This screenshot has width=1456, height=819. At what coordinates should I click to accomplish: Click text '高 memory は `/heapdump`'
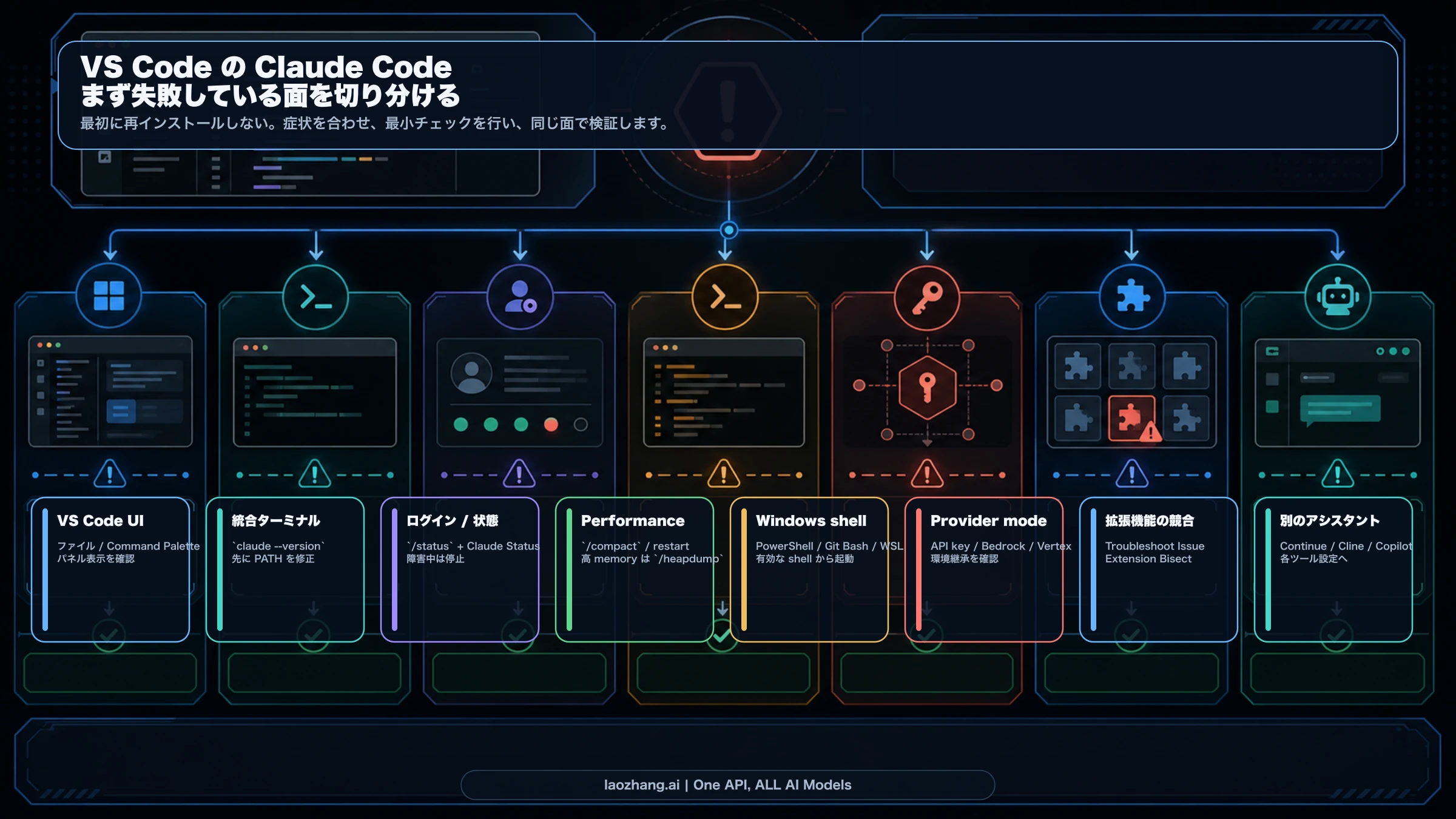pyautogui.click(x=653, y=559)
